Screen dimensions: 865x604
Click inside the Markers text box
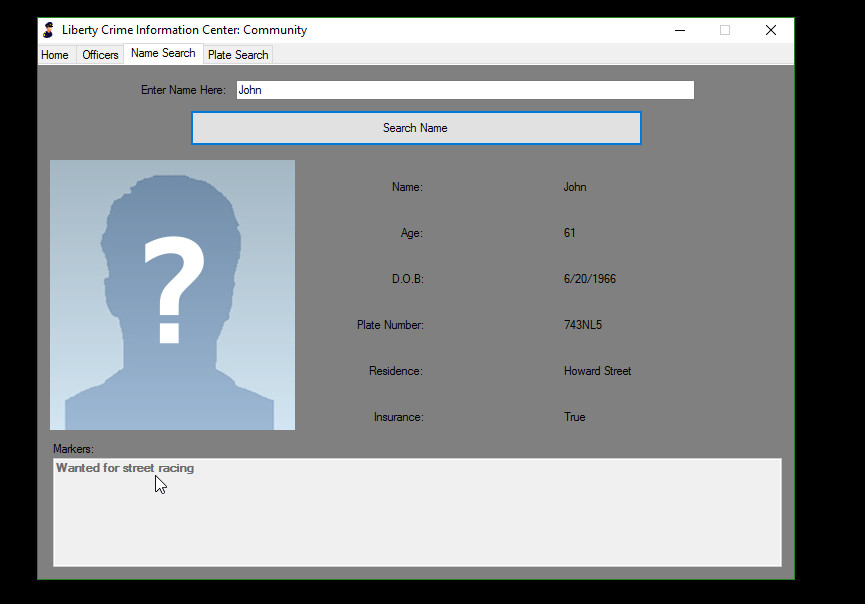pyautogui.click(x=416, y=520)
